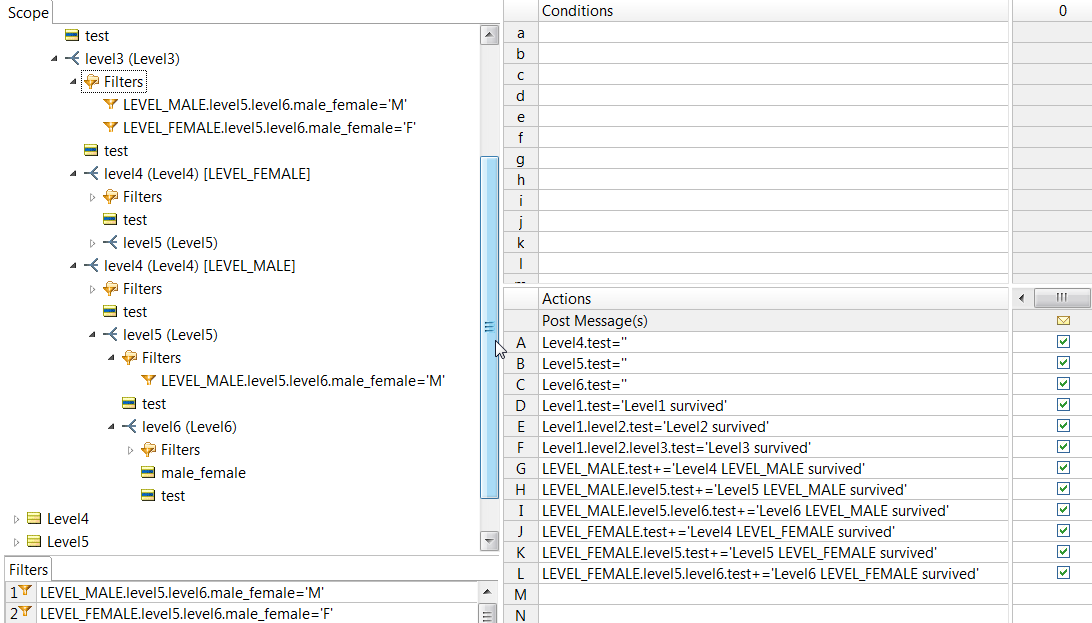Image resolution: width=1092 pixels, height=623 pixels.
Task: Select the Scope tab
Action: [x=28, y=13]
